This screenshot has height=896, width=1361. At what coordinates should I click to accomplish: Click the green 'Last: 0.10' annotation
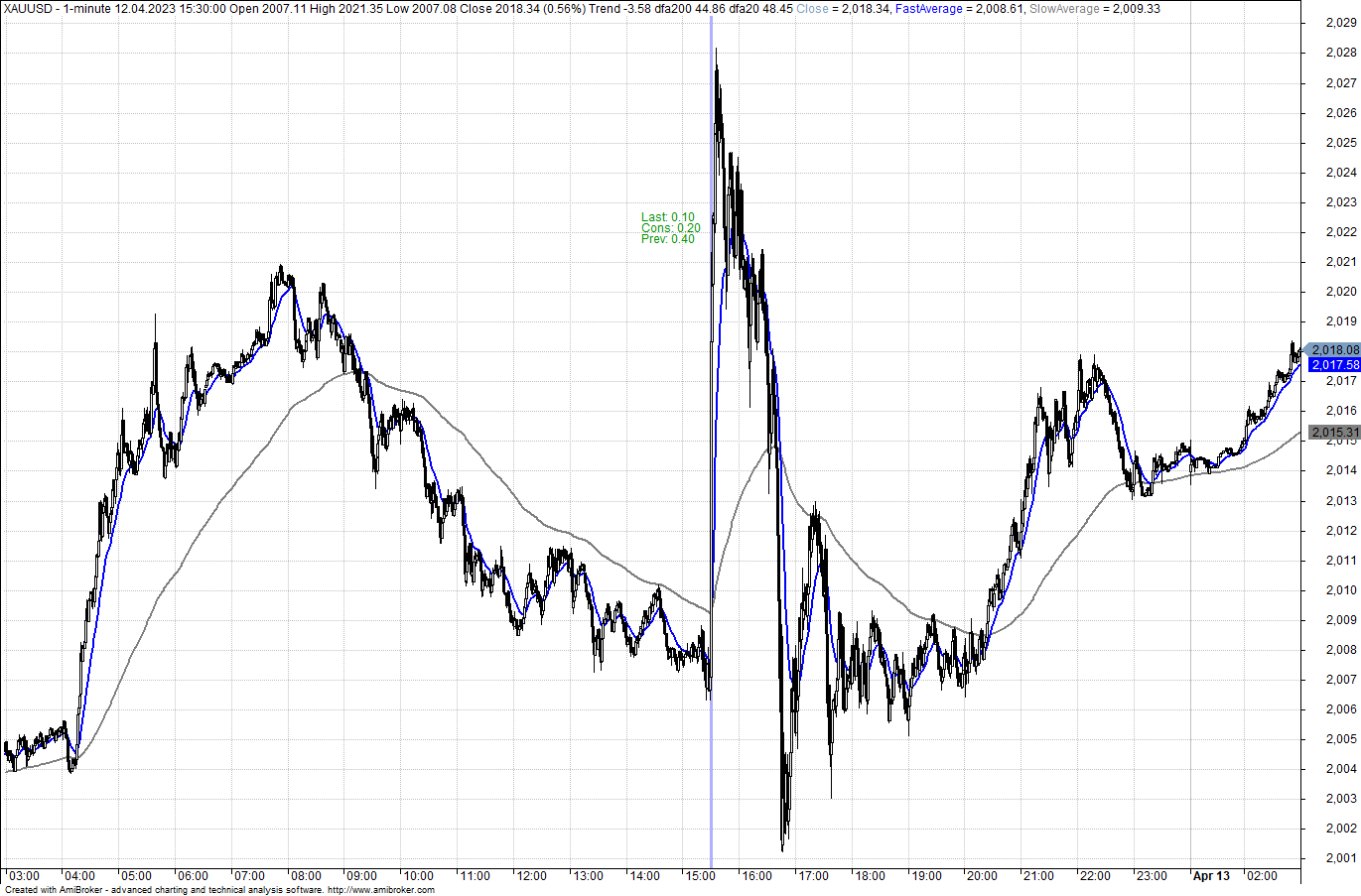click(668, 217)
